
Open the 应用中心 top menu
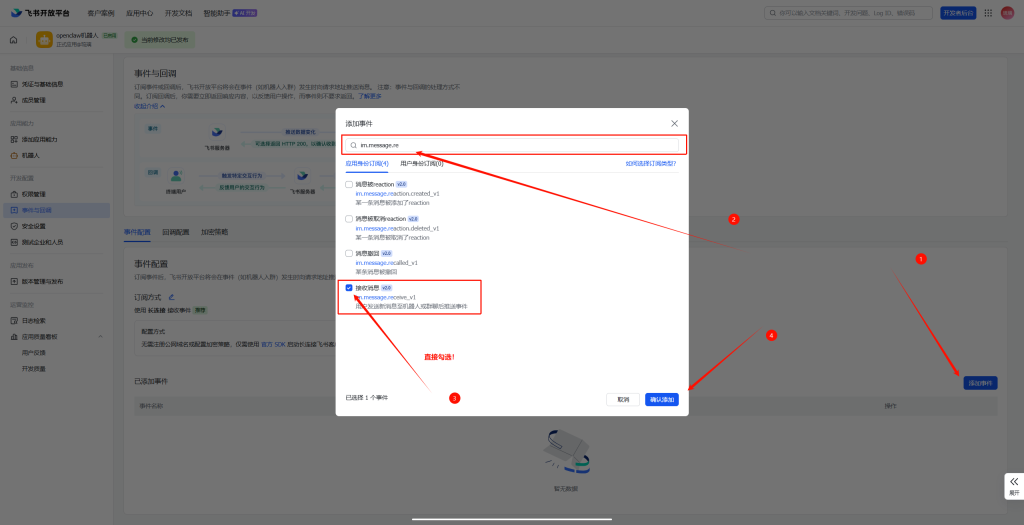click(139, 13)
